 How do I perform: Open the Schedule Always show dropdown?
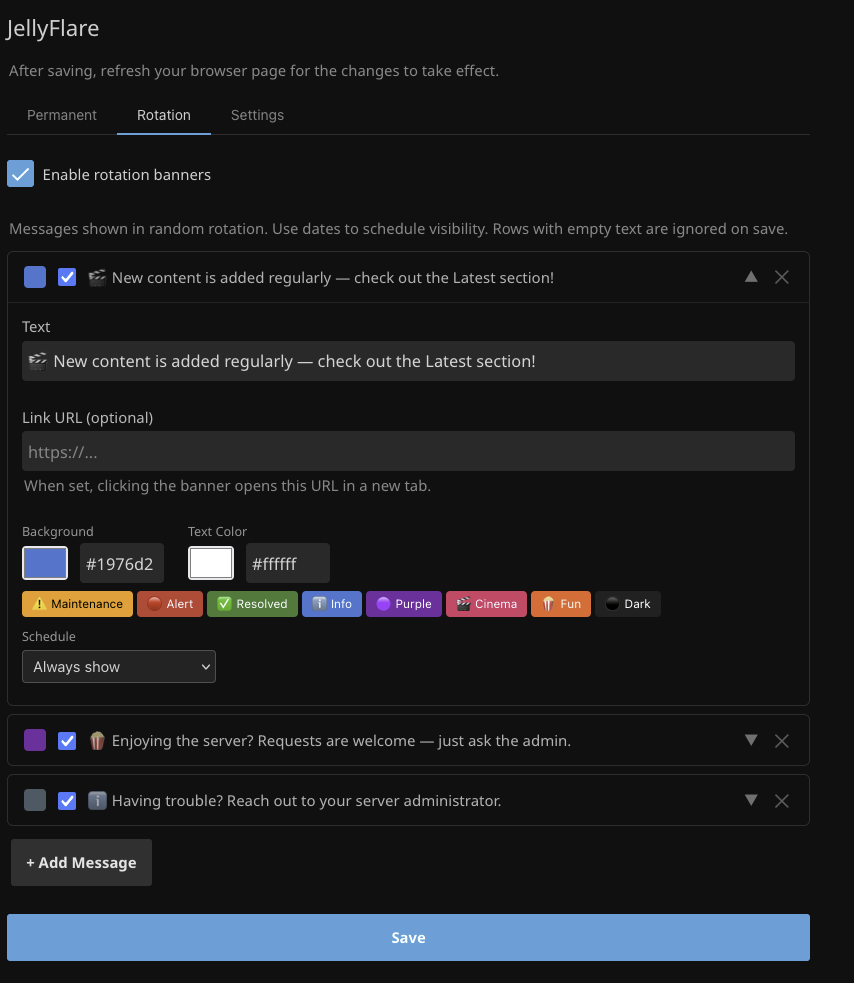tap(119, 666)
